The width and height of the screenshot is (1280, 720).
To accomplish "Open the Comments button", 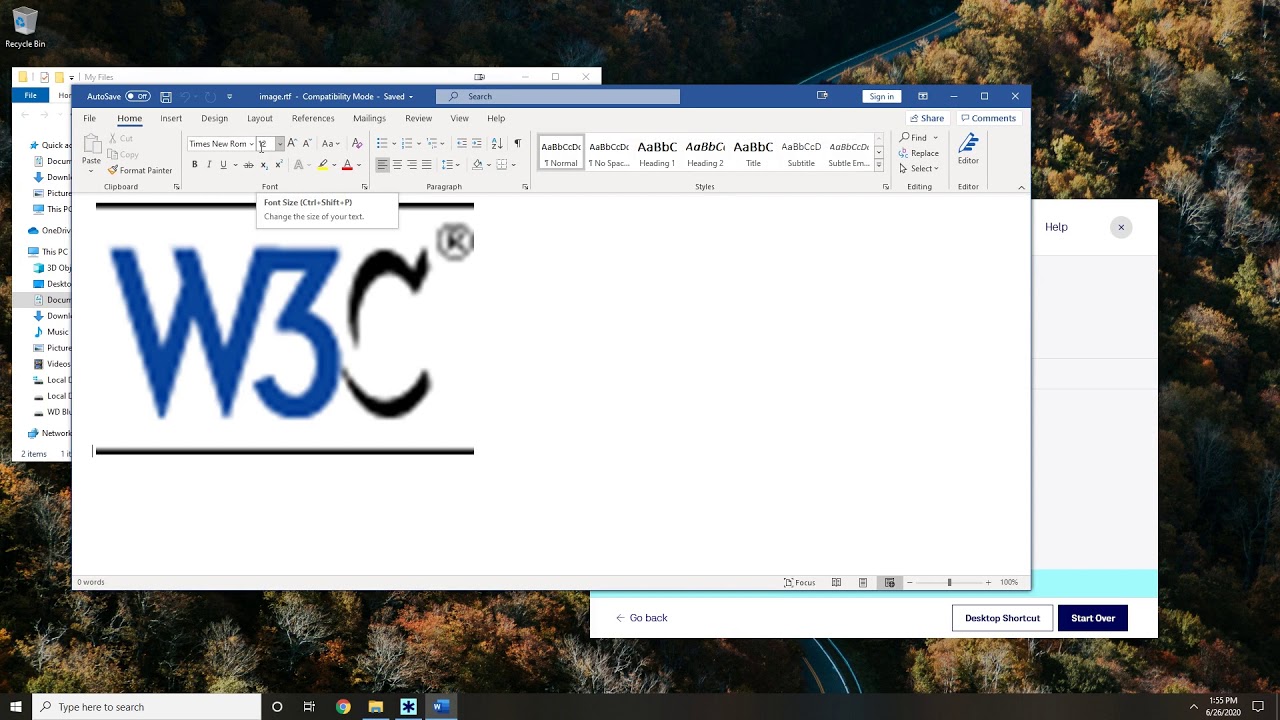I will (x=988, y=118).
